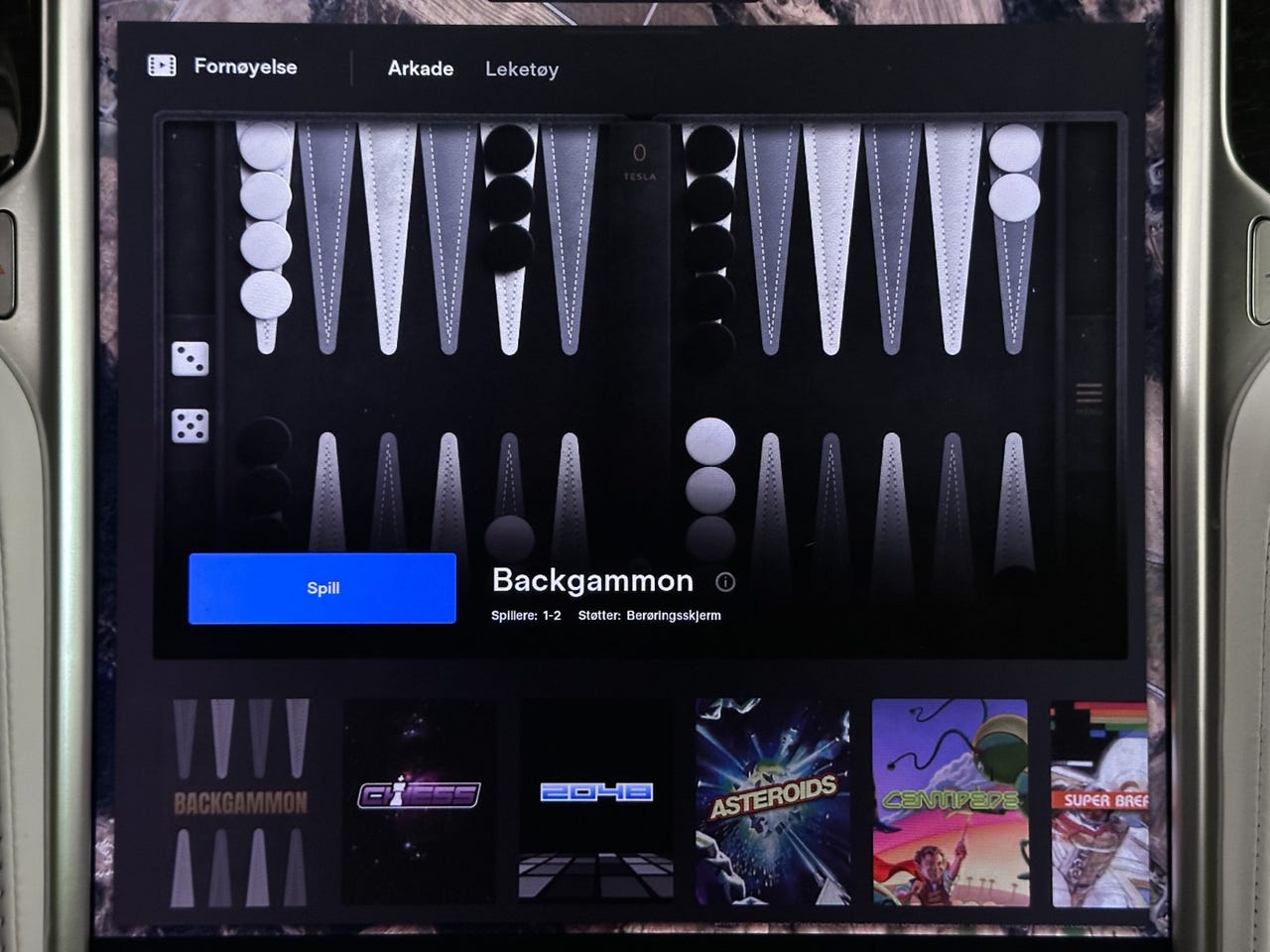This screenshot has width=1270, height=952.
Task: Click the Backgammon title text
Action: click(x=592, y=580)
